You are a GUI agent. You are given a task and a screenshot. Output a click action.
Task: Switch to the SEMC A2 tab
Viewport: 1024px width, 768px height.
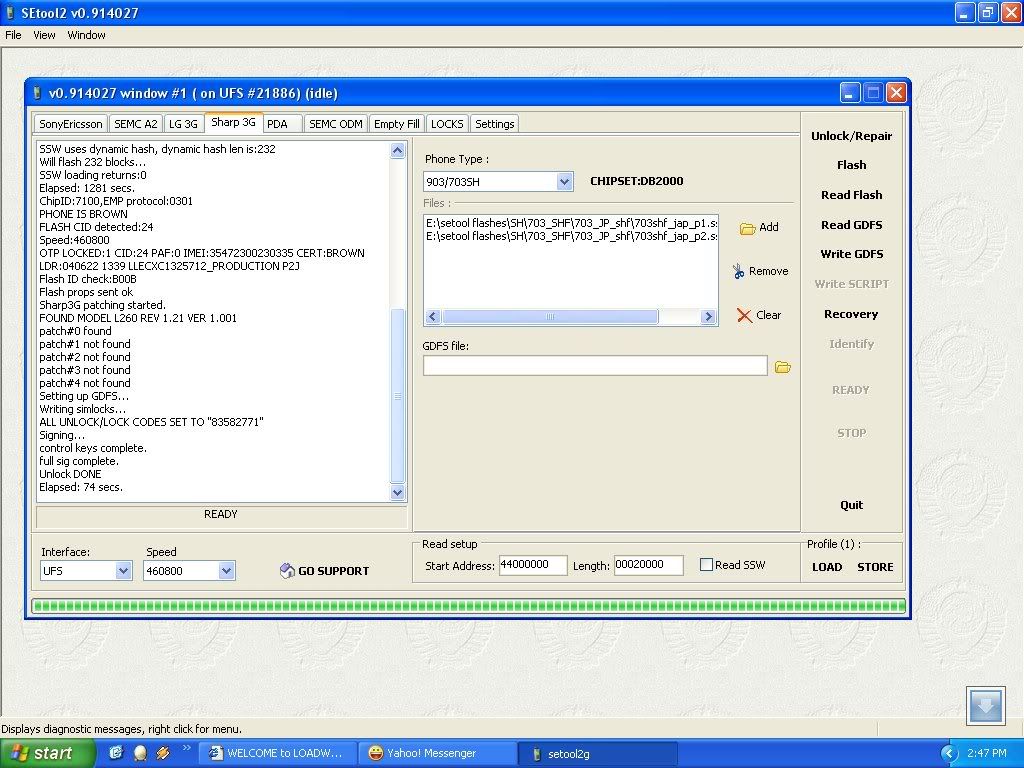coord(135,124)
